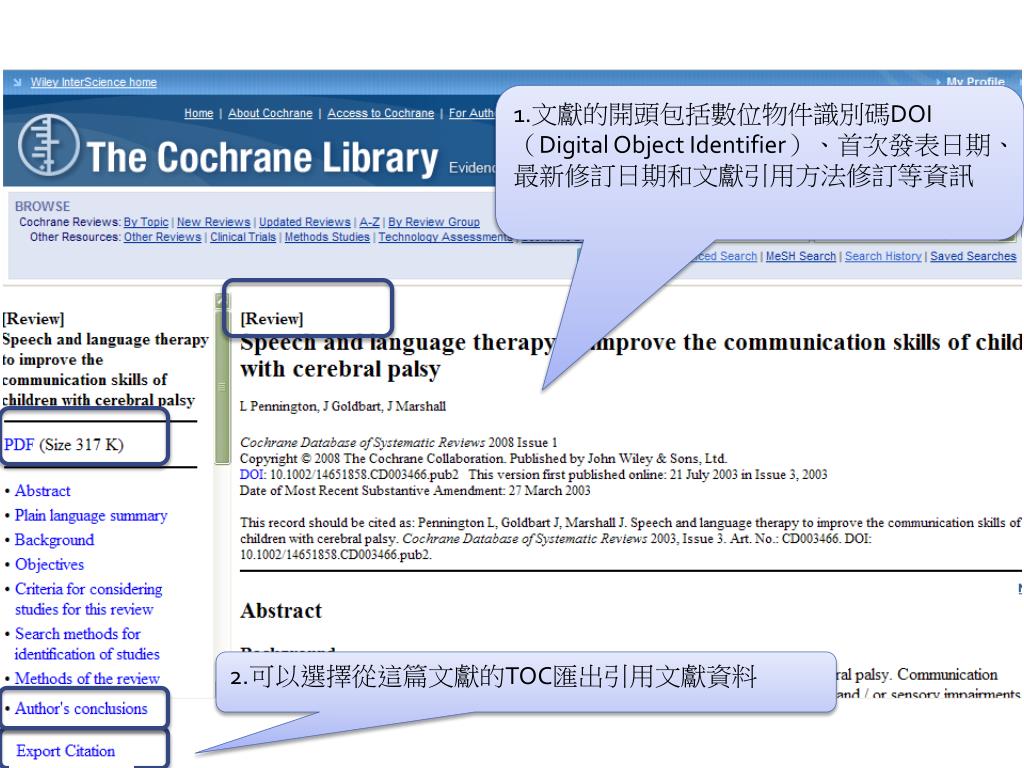Viewport: 1024px width, 768px height.
Task: Open My Profile link
Action: tap(975, 82)
